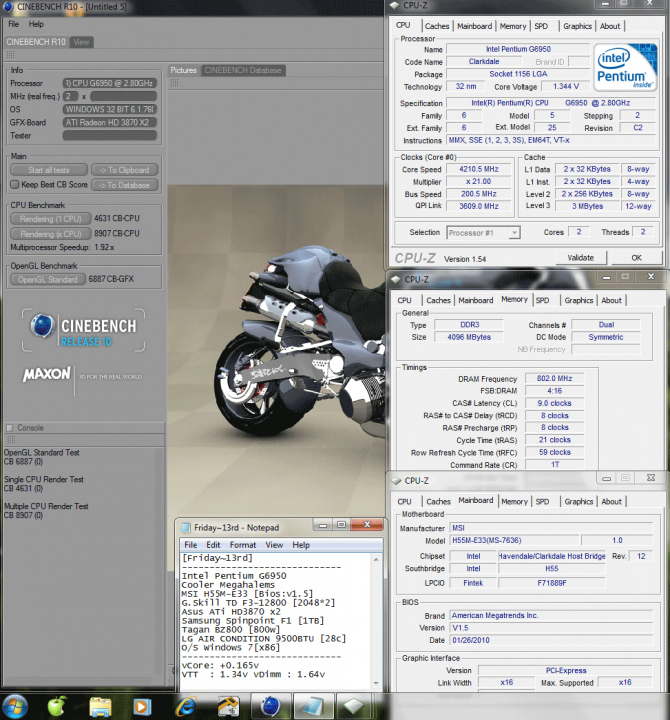This screenshot has height=720, width=670.
Task: Click the Cinebench title bar globe icon
Action: (7, 6)
